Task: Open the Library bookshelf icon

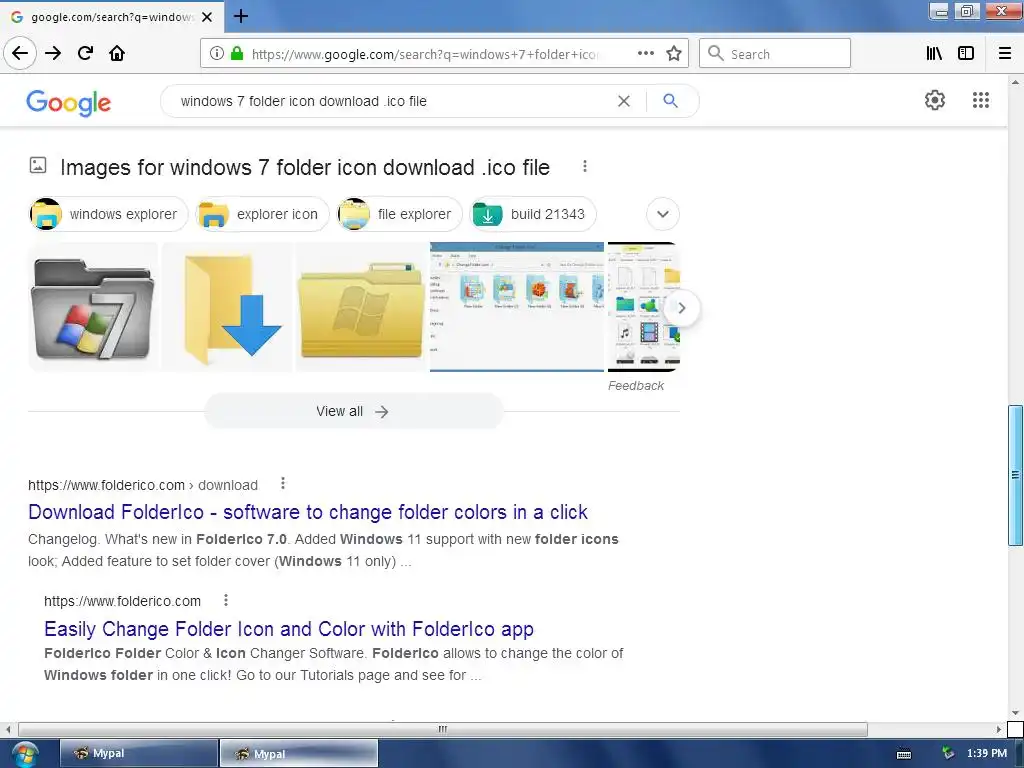Action: point(934,54)
